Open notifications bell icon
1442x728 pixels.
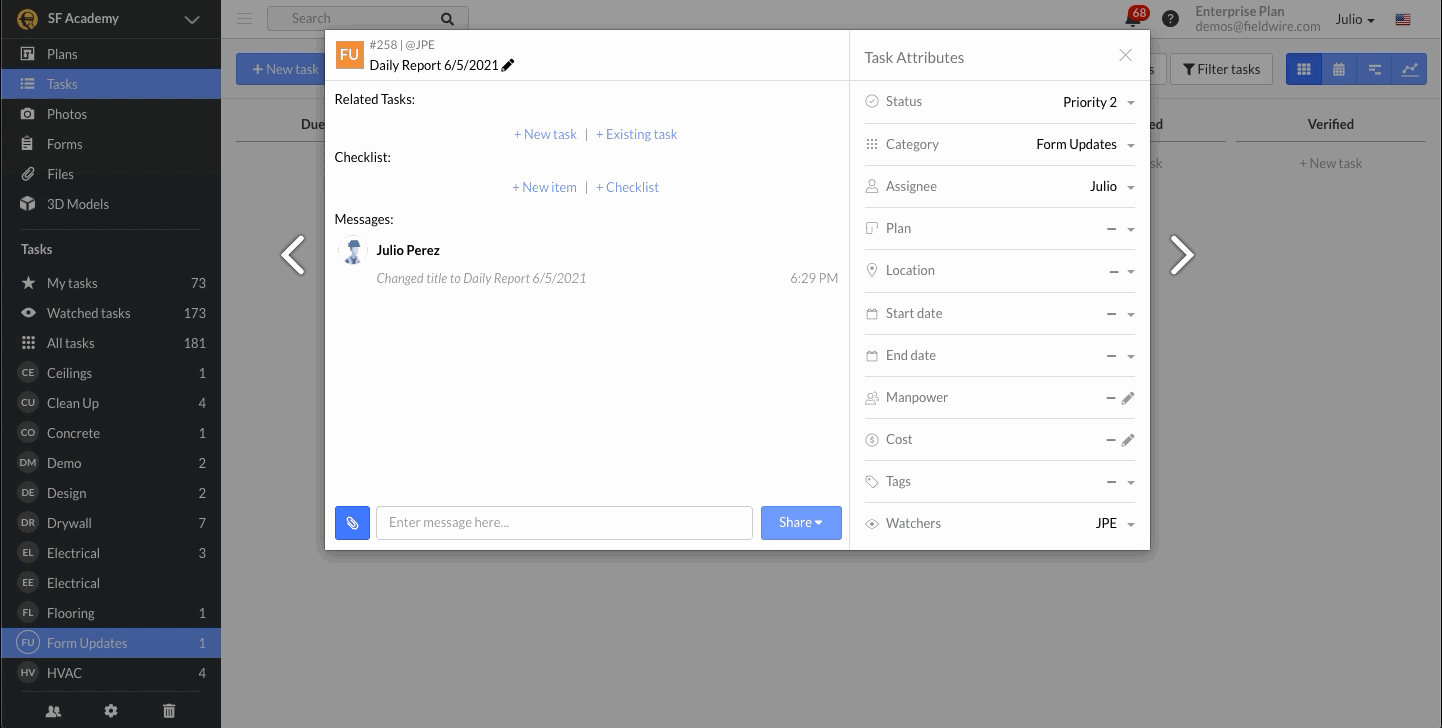tap(1133, 19)
